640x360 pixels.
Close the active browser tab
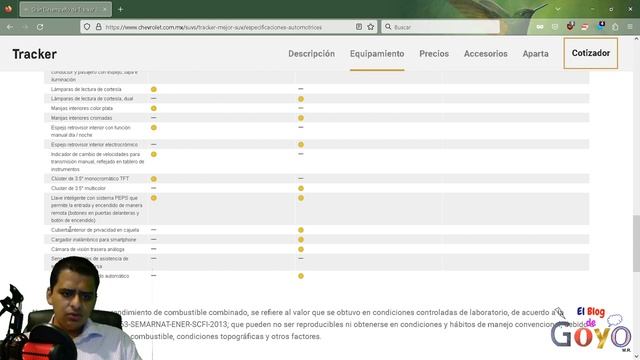(x=105, y=9)
